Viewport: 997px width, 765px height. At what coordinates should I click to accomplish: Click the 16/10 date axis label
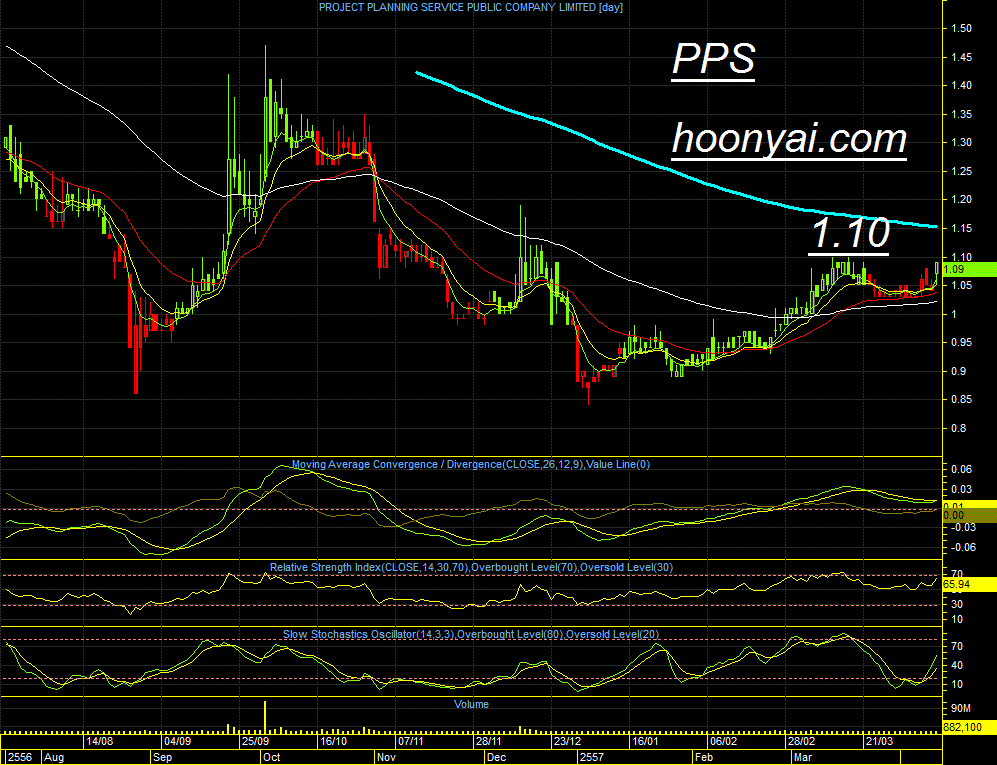coord(333,741)
